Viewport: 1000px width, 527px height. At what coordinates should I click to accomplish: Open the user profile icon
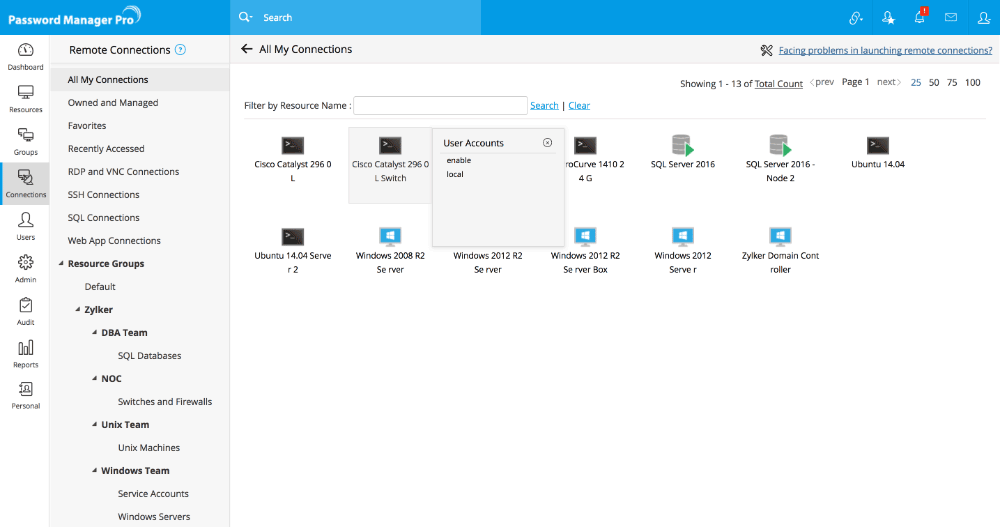tap(983, 18)
